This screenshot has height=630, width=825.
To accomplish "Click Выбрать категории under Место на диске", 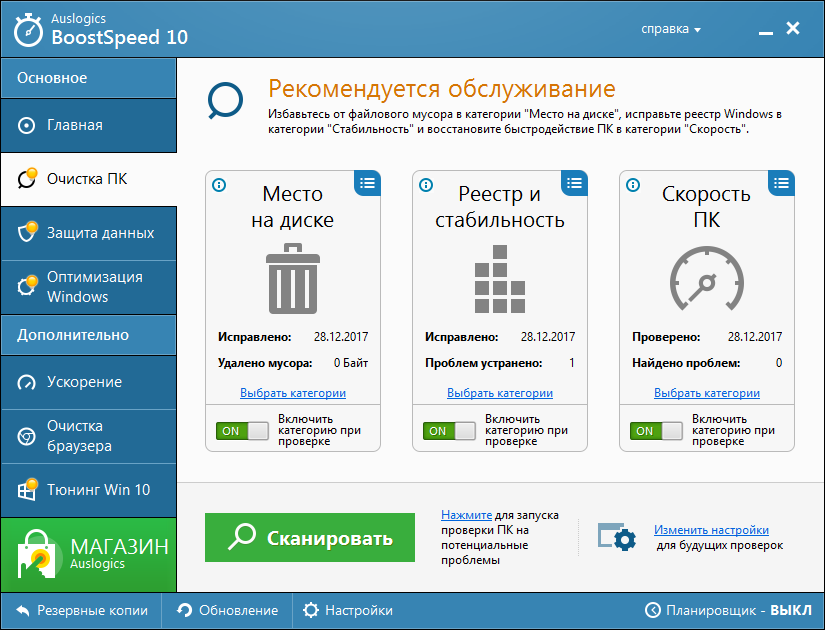I will pos(293,393).
